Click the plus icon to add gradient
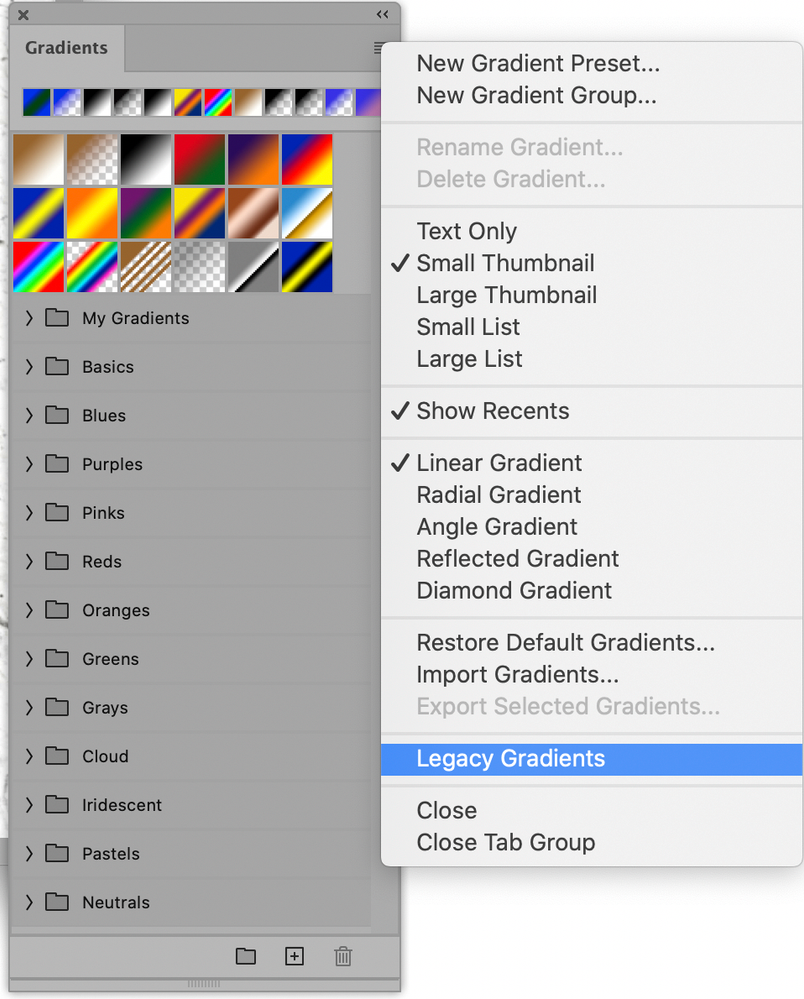 (294, 956)
